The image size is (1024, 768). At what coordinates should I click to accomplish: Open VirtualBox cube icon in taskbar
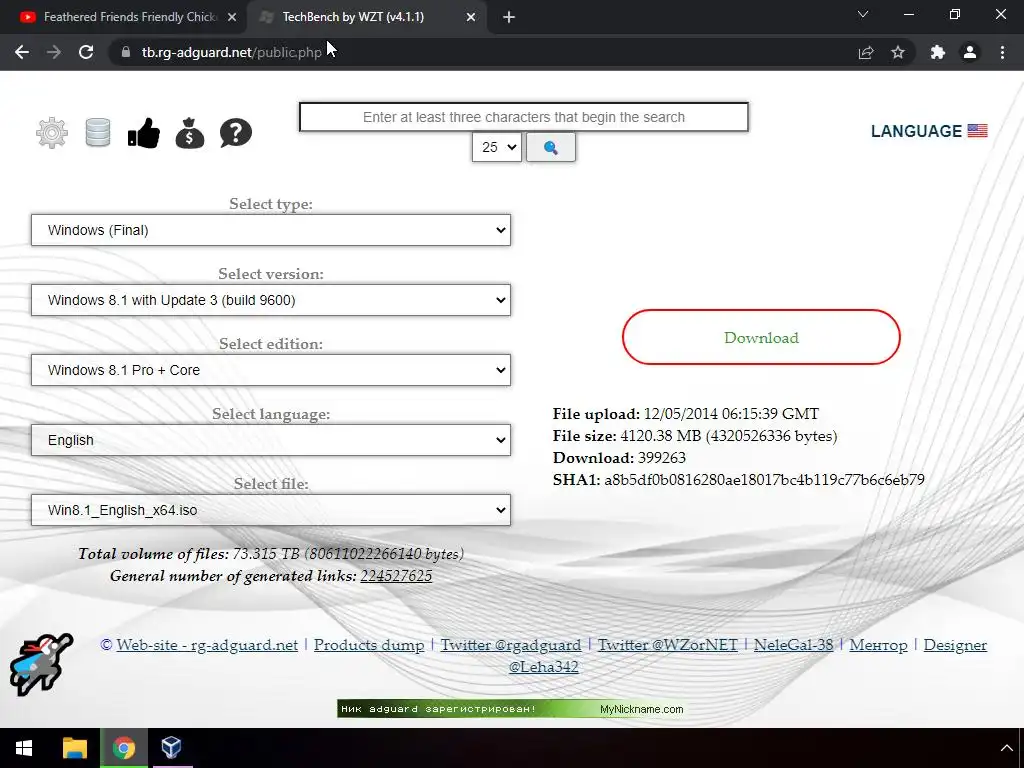(171, 748)
